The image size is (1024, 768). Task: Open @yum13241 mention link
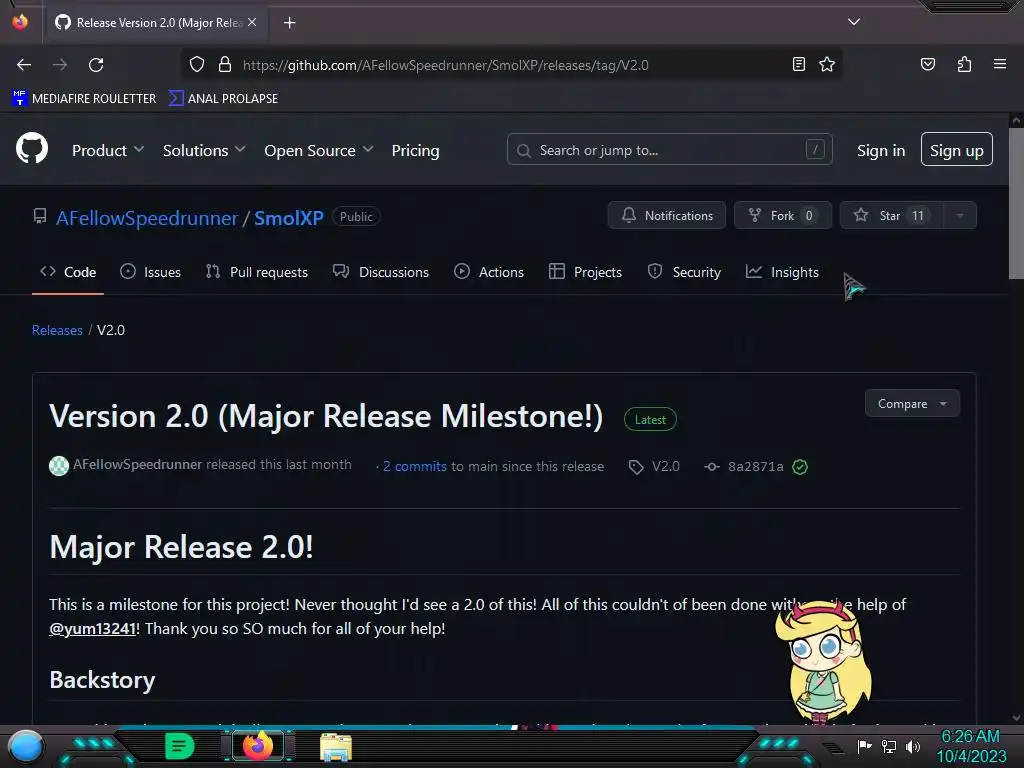pyautogui.click(x=93, y=628)
